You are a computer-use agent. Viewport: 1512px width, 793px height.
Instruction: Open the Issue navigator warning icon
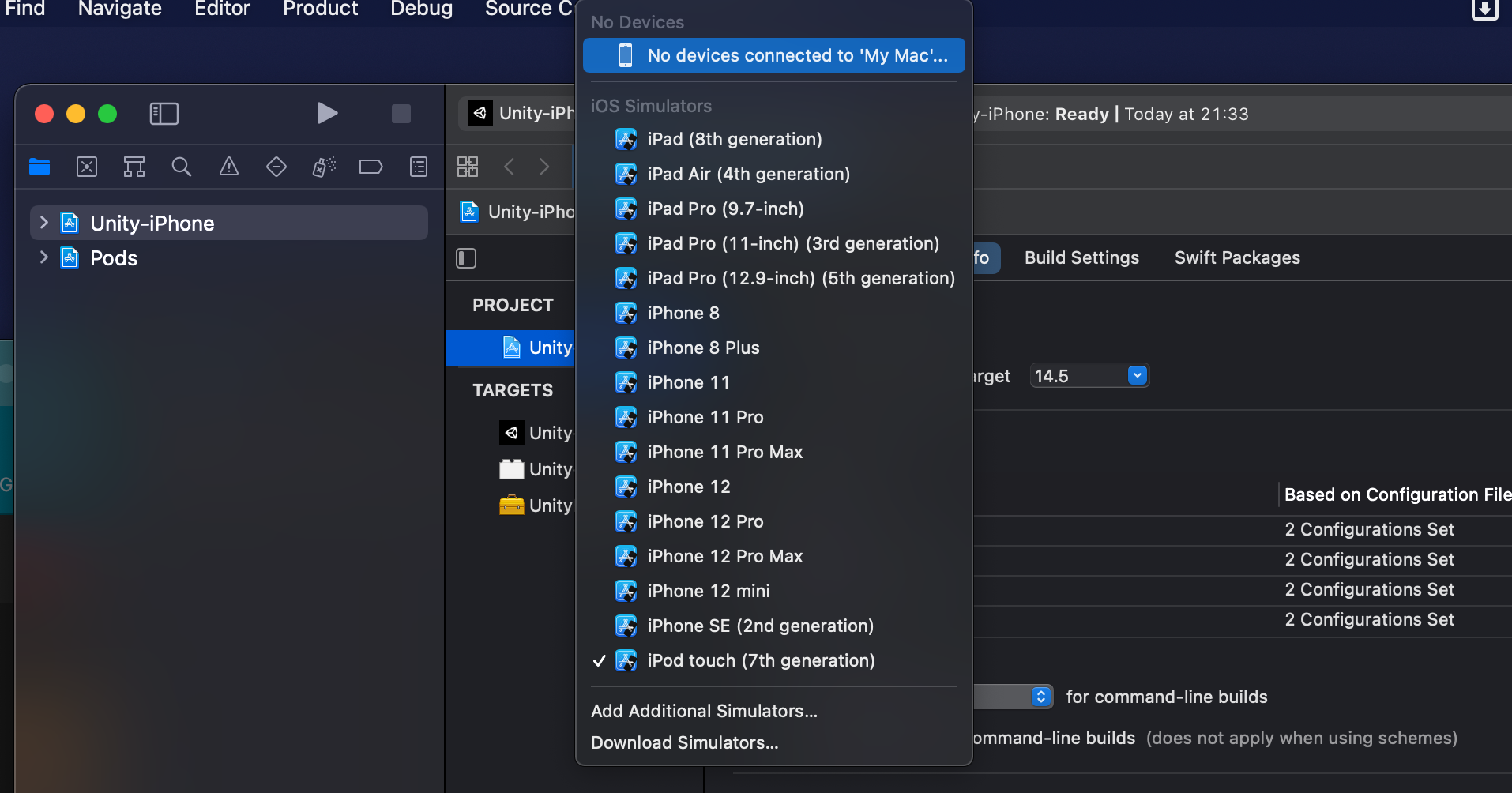point(229,167)
